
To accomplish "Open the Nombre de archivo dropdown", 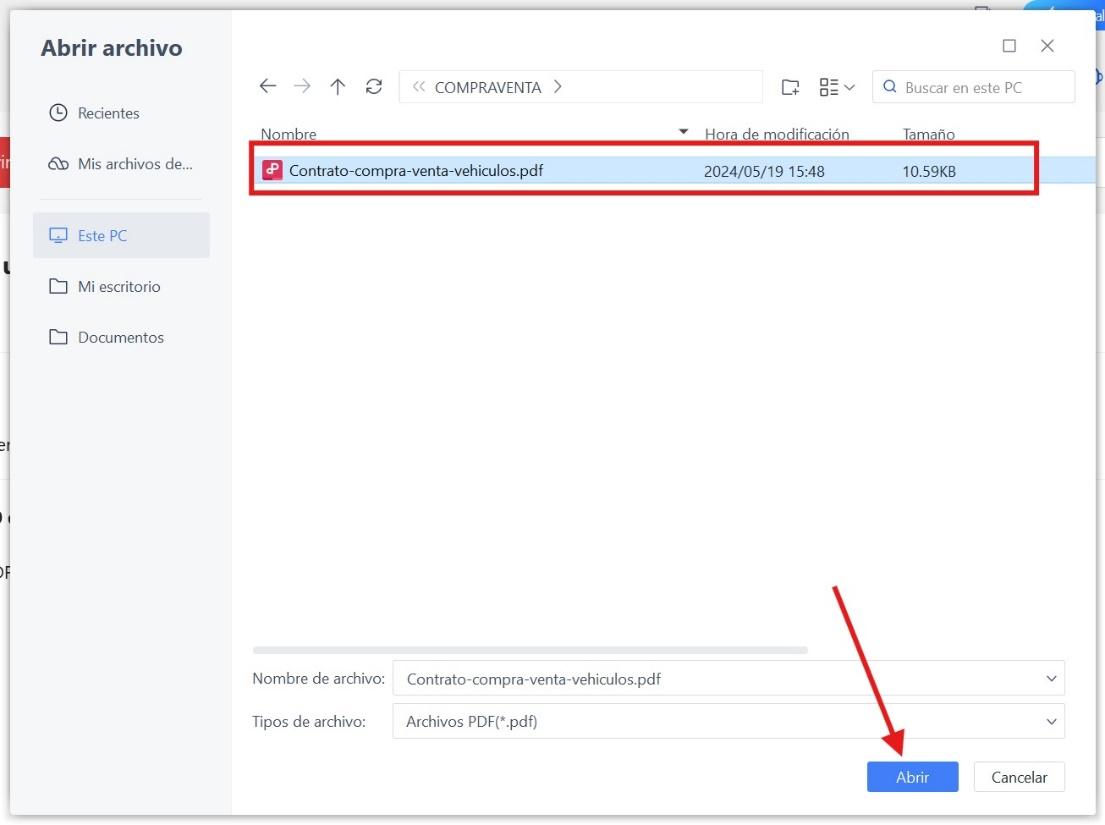I will 1051,678.
